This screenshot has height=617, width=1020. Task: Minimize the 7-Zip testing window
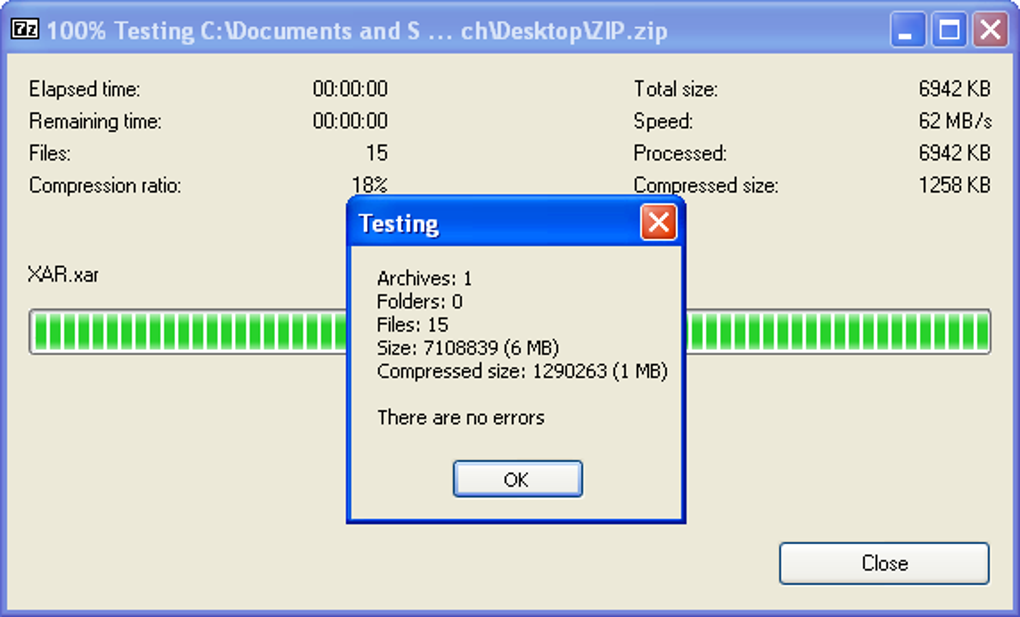(907, 30)
